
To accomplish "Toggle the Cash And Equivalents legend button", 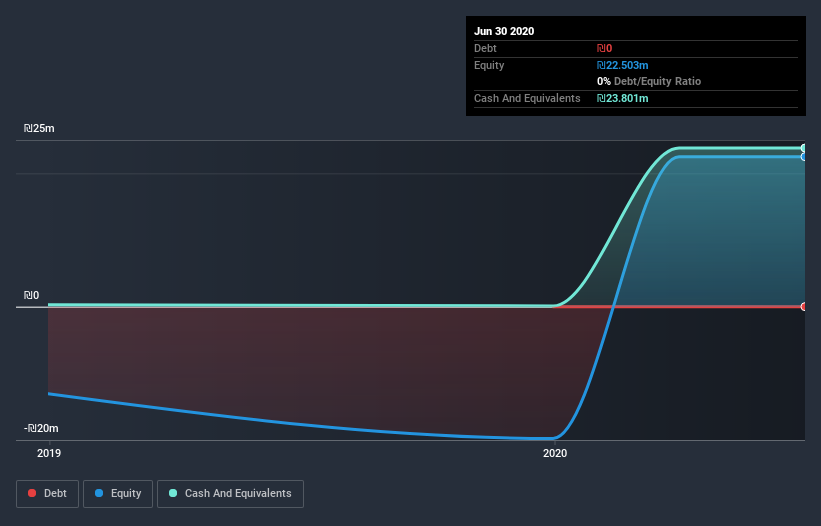I will 230,494.
